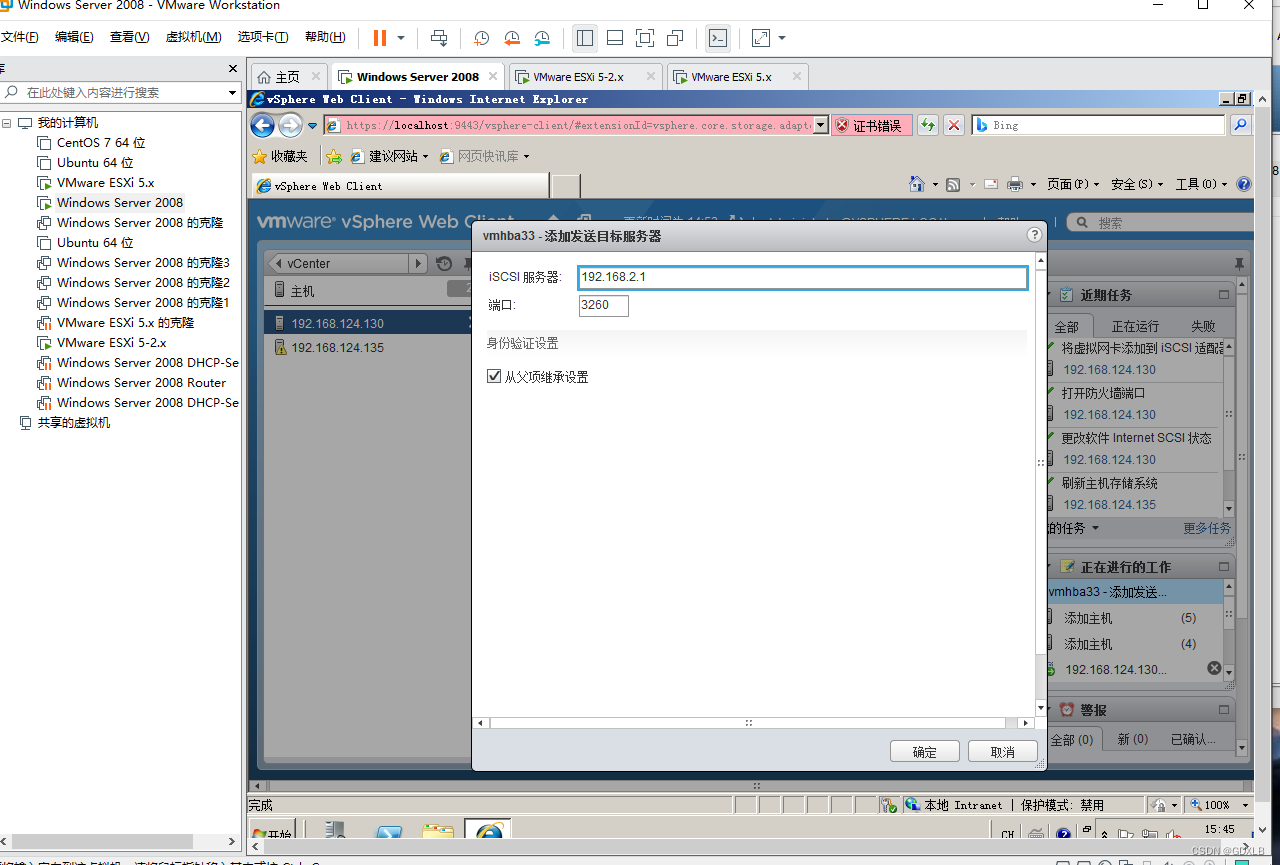Switch to the 失败 recent tasks tab
The width and height of the screenshot is (1280, 865).
1203,326
